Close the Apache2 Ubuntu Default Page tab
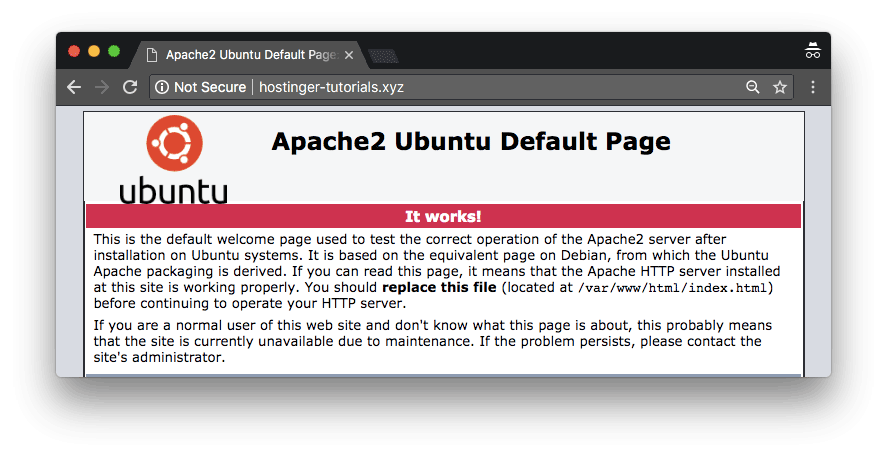887x457 pixels. pos(349,55)
